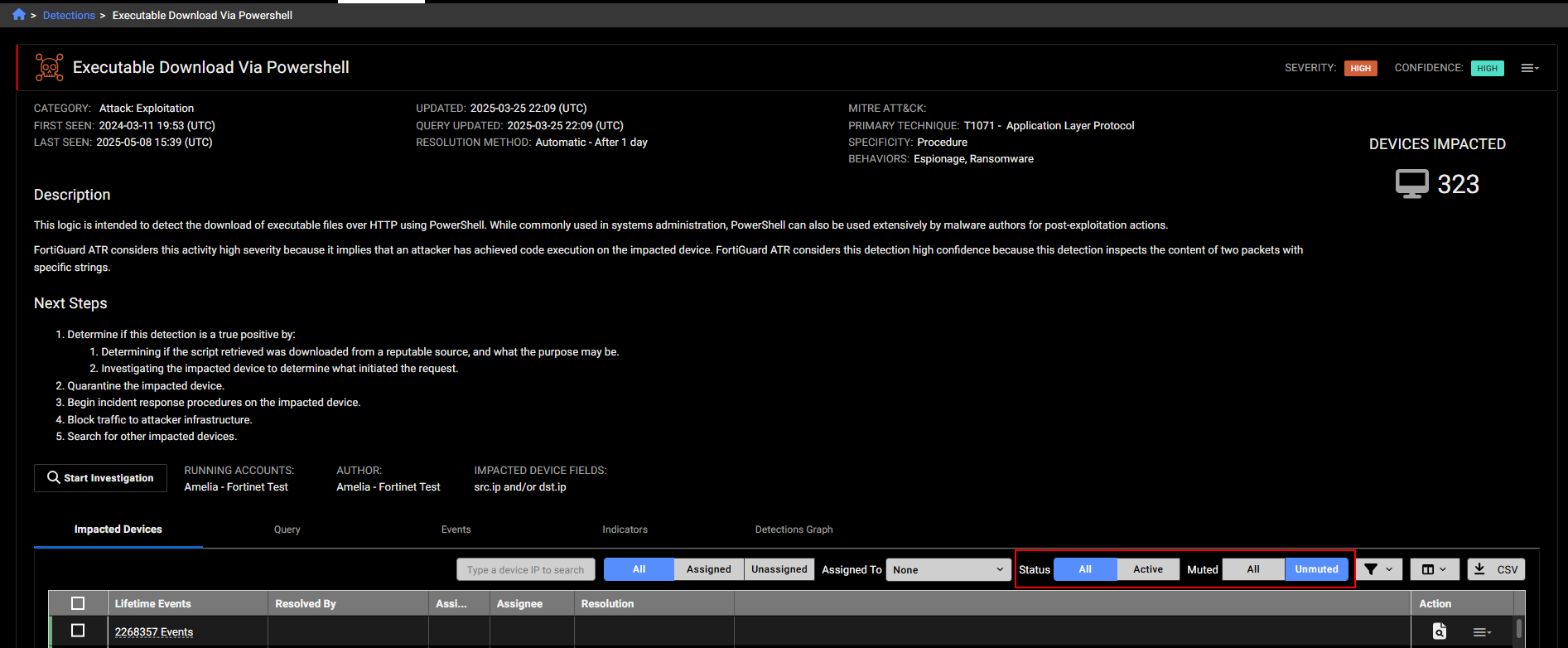Image resolution: width=1568 pixels, height=648 pixels.
Task: Click the 'Next Steps' heading
Action: point(70,303)
